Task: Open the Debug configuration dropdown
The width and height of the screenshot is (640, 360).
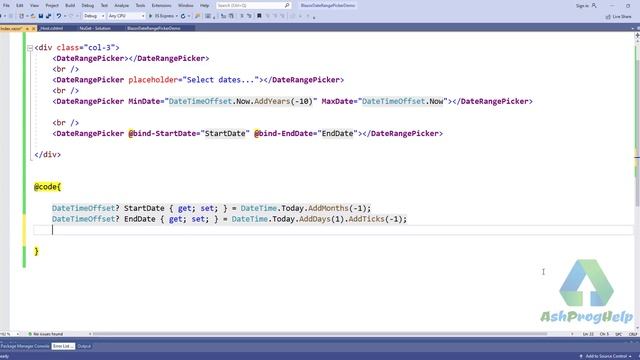Action: pos(94,16)
